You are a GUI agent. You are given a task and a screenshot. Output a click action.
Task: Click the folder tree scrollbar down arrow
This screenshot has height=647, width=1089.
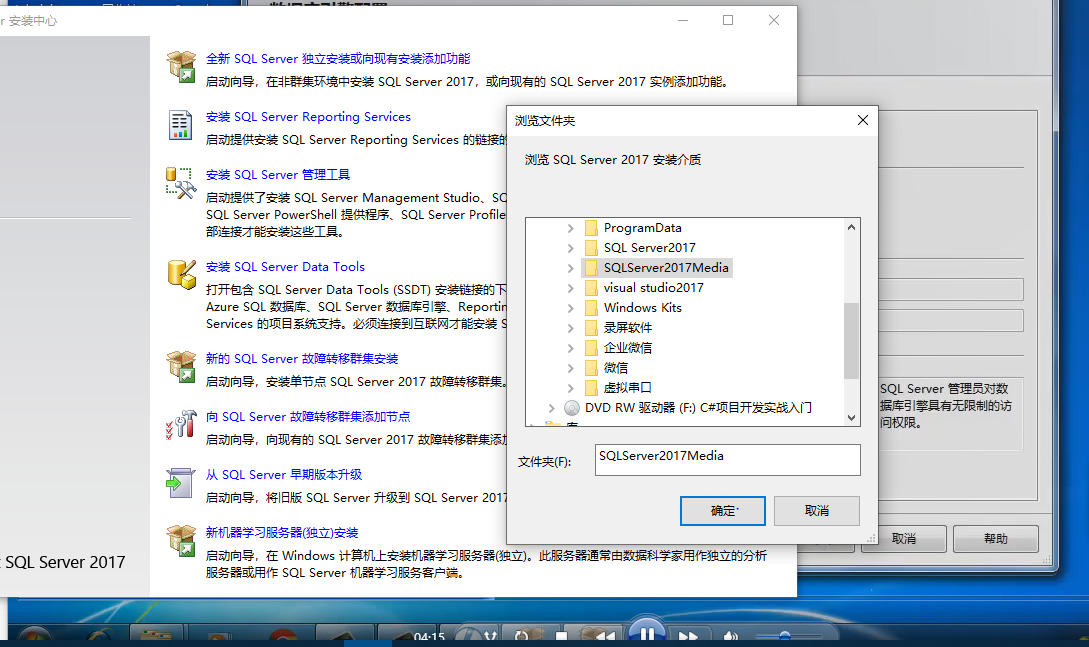(x=851, y=418)
